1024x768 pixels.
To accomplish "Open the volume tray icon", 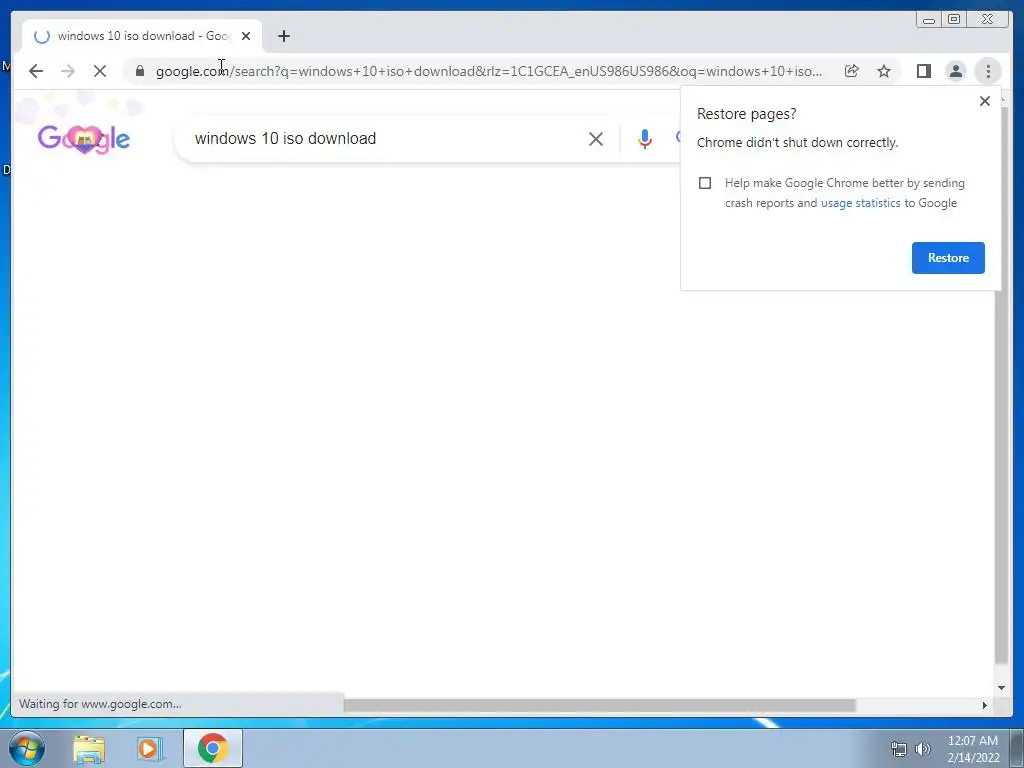I will coord(923,749).
